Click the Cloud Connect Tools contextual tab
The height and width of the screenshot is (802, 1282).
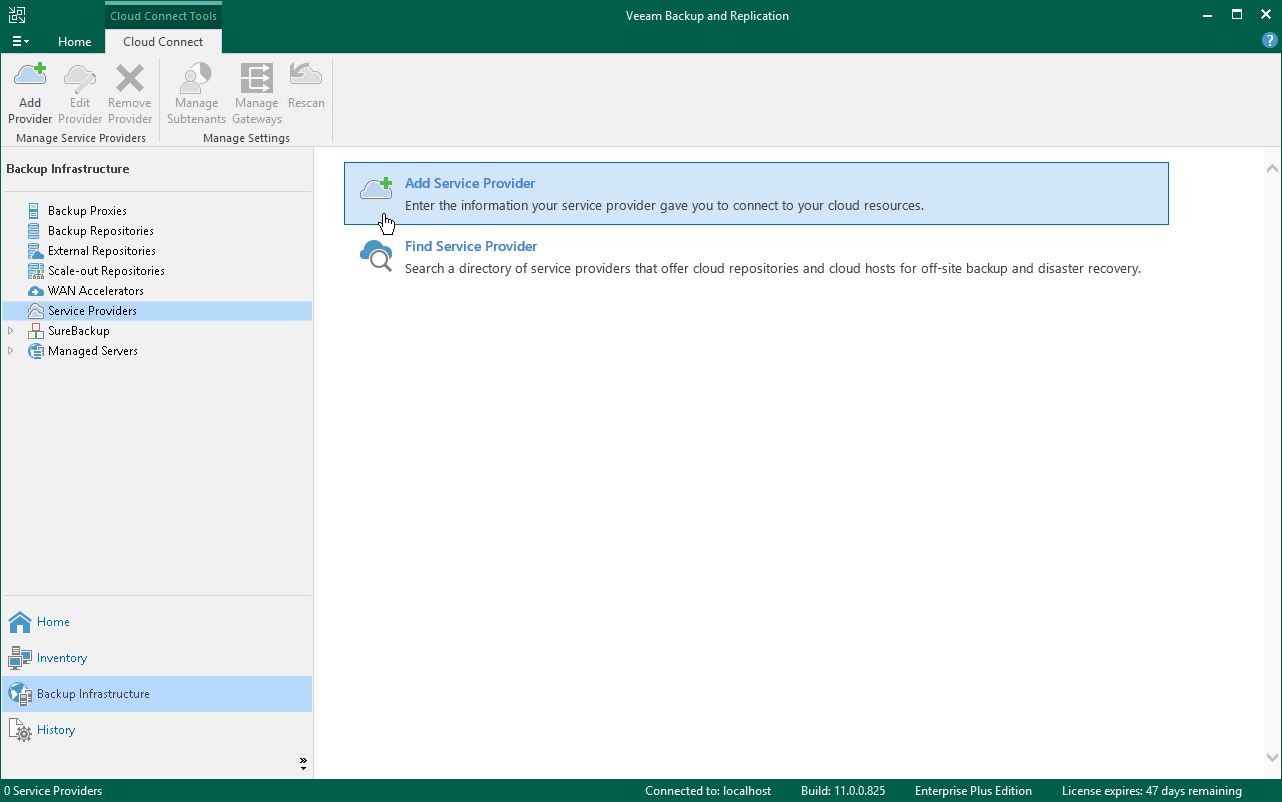pyautogui.click(x=163, y=16)
